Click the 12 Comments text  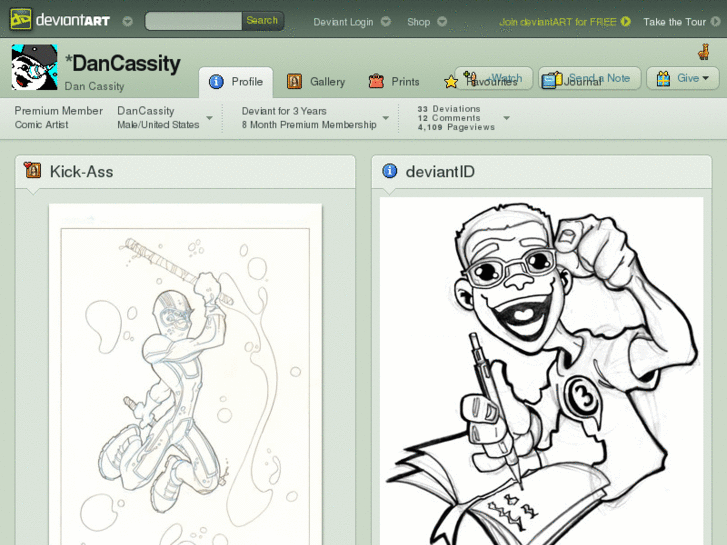449,118
